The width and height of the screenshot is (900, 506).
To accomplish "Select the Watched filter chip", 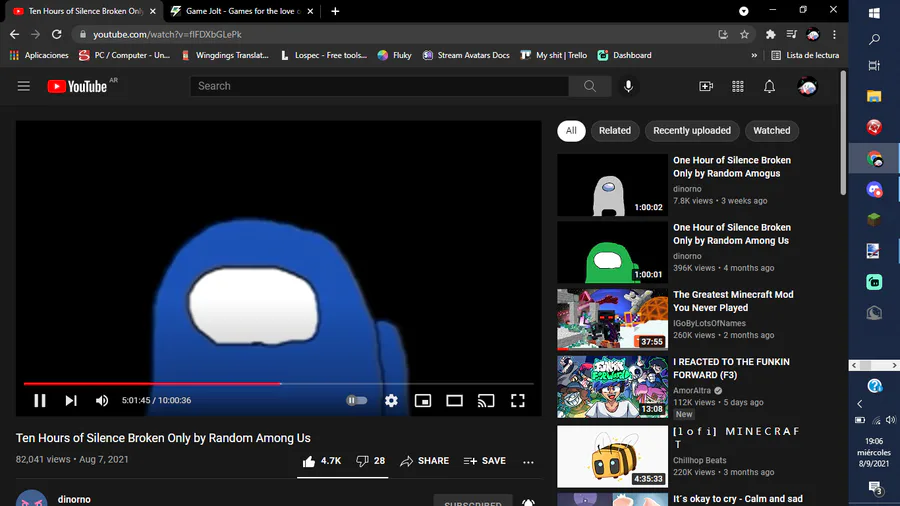I will click(x=771, y=131).
